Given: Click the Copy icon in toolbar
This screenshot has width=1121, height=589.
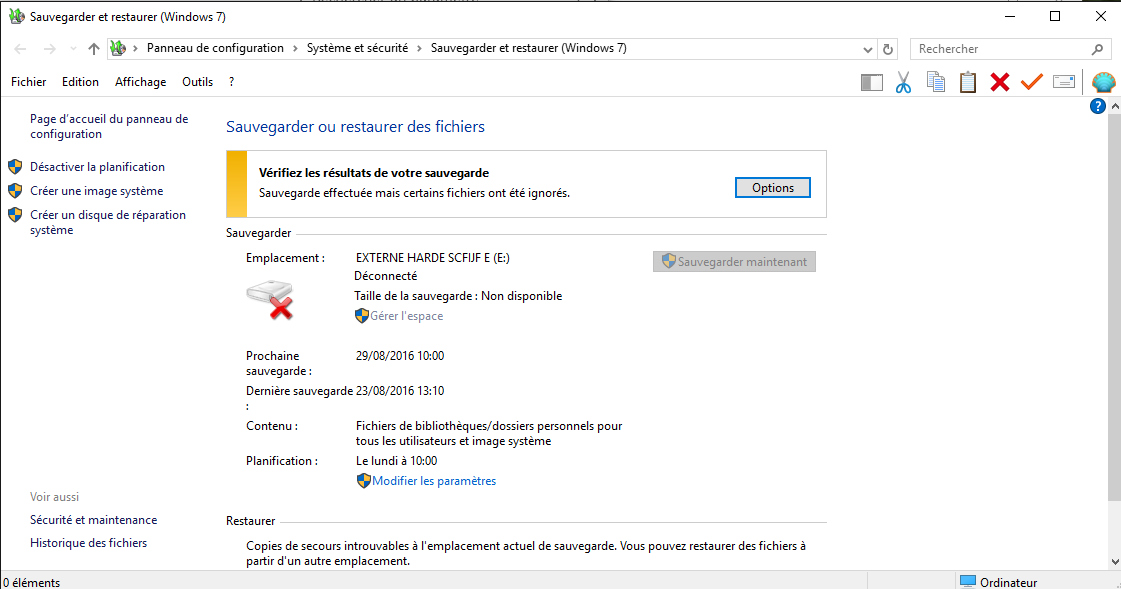Looking at the screenshot, I should tap(936, 82).
